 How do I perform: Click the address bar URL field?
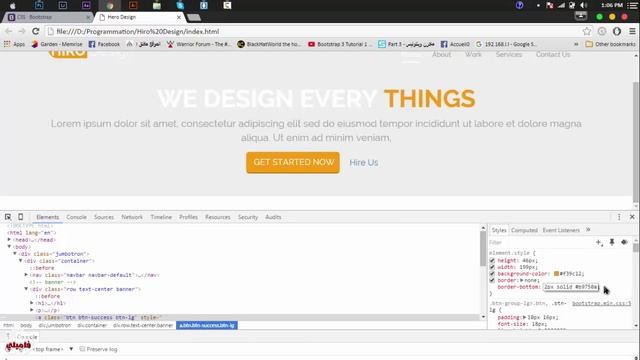tap(313, 31)
